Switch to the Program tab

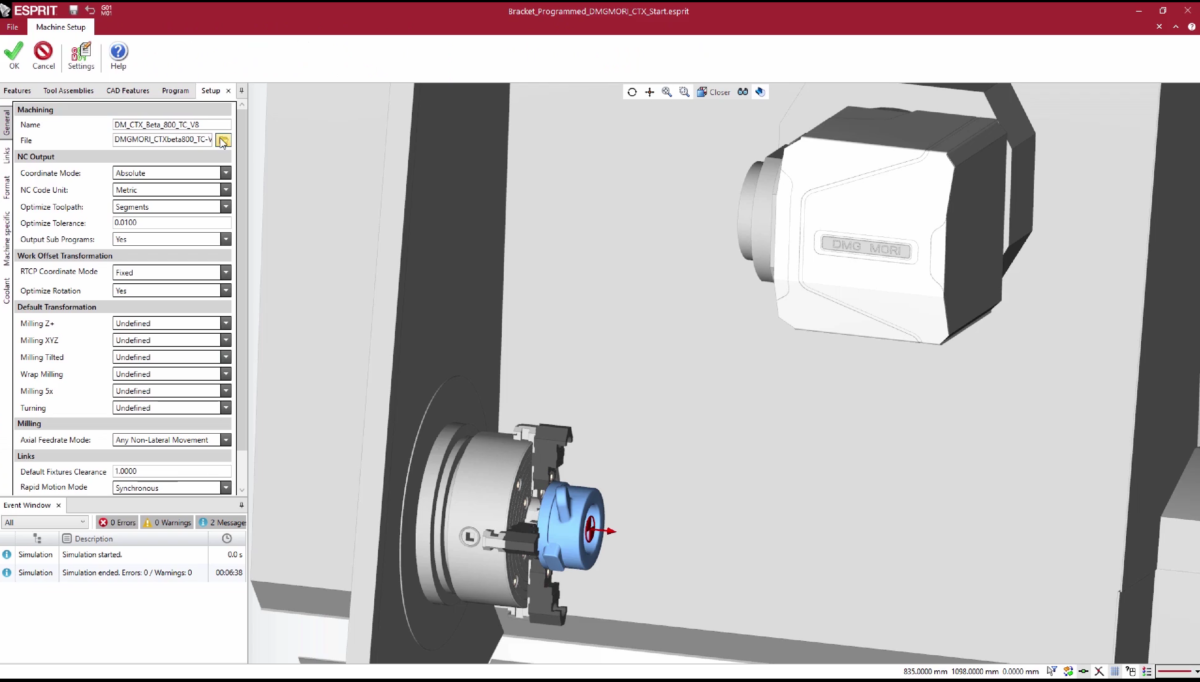tap(175, 91)
